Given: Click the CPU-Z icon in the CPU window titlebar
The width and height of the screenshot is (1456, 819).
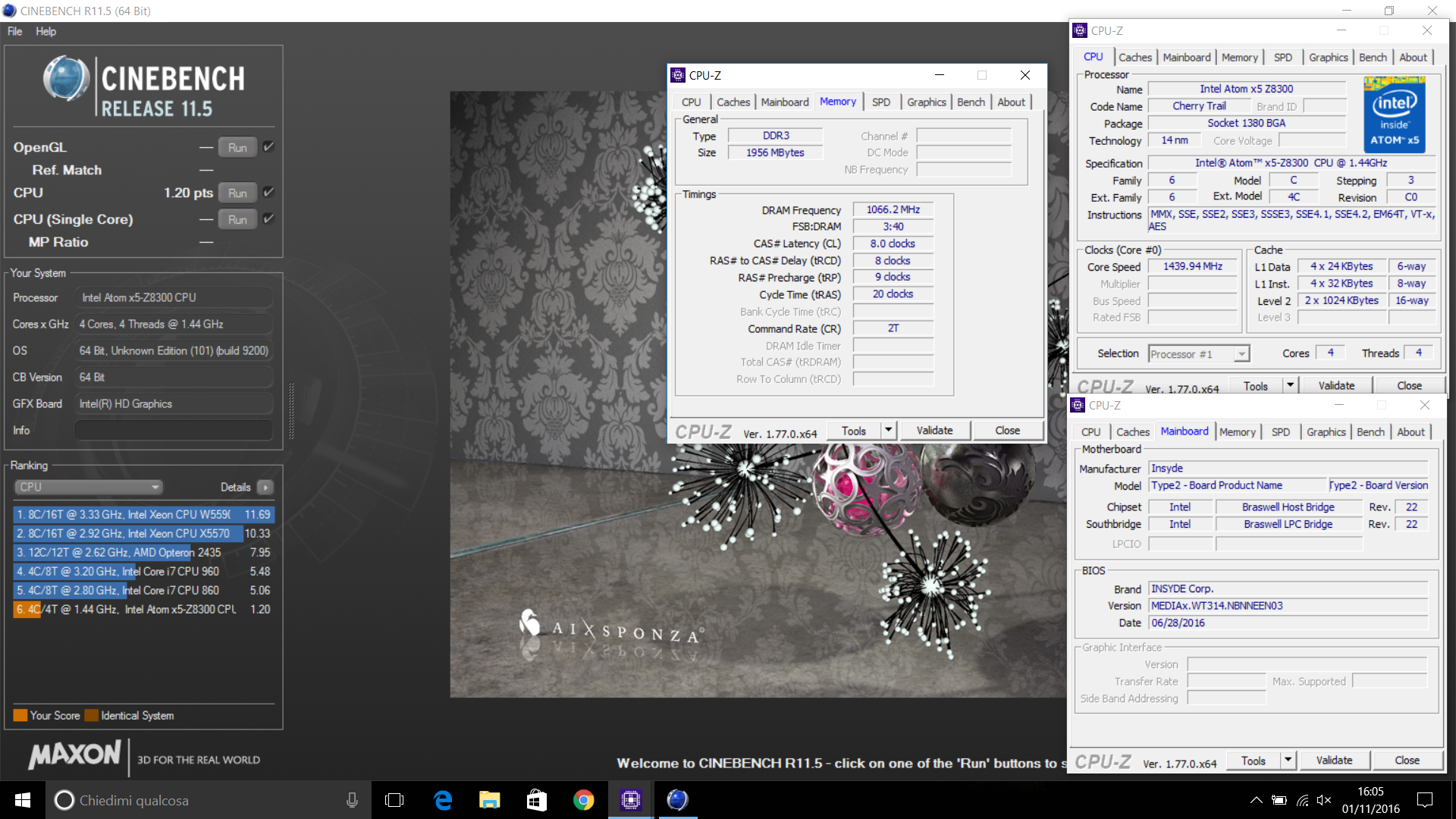Looking at the screenshot, I should click(1080, 30).
